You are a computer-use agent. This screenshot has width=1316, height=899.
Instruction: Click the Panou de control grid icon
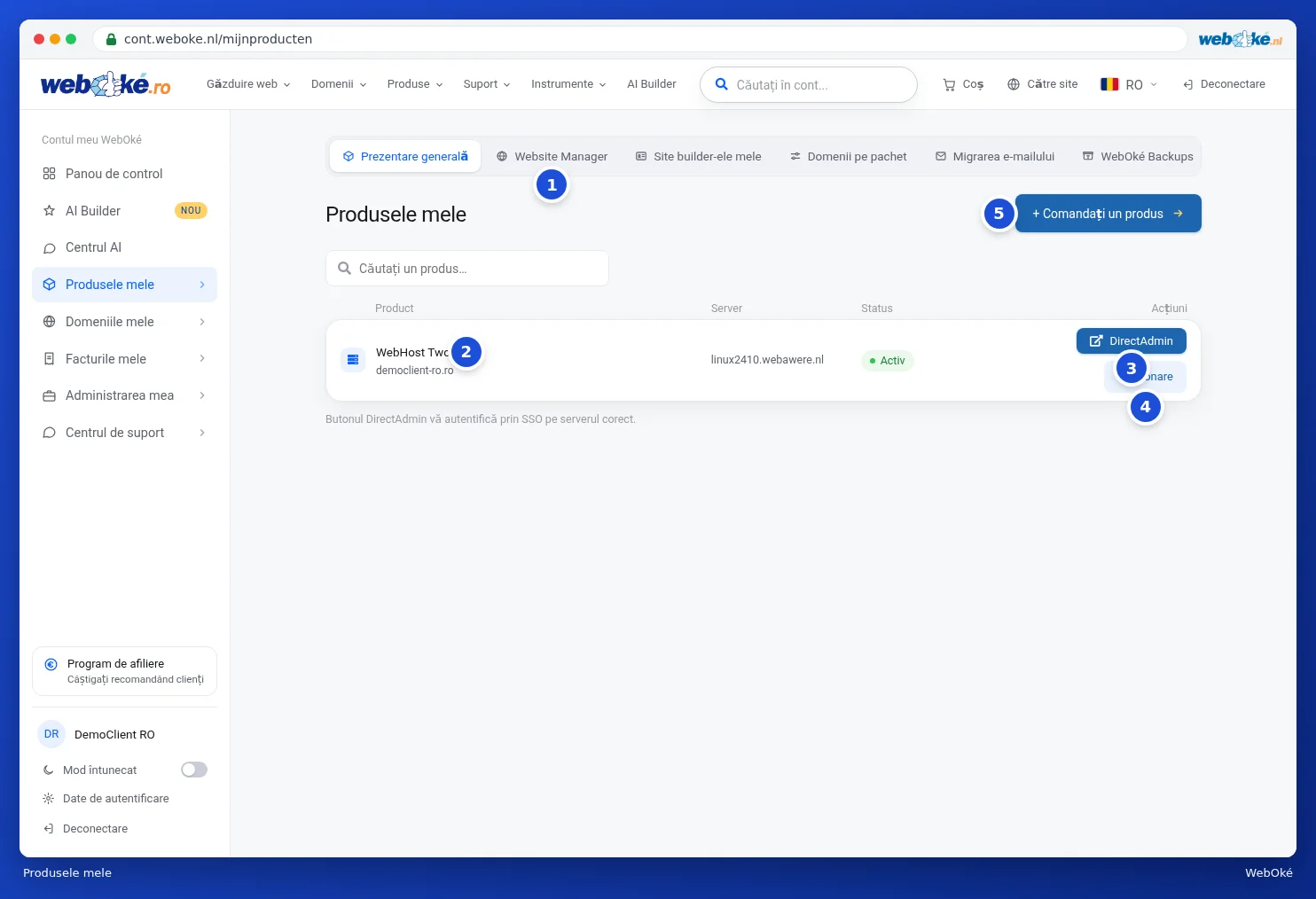point(50,174)
